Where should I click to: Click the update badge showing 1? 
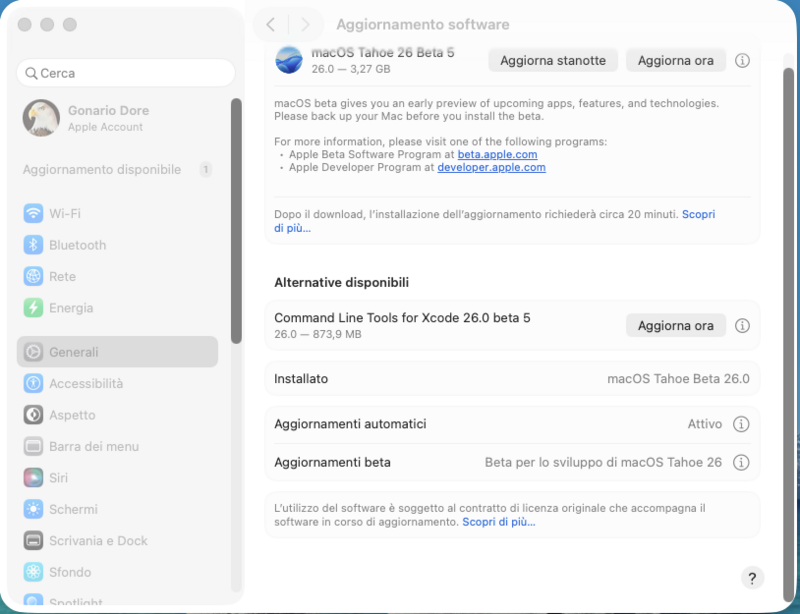[x=206, y=169]
